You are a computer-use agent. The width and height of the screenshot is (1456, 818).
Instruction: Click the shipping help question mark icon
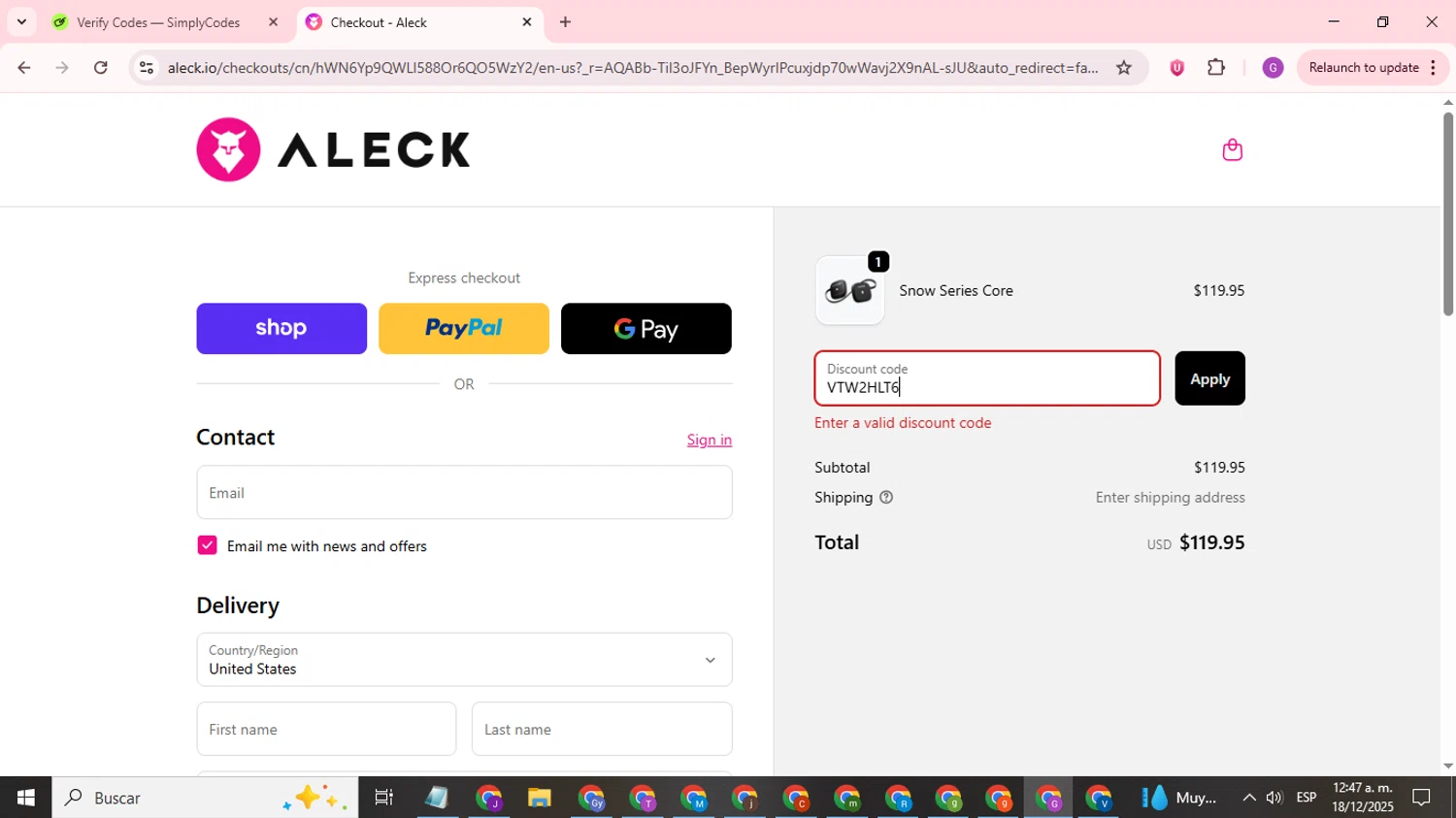[885, 498]
